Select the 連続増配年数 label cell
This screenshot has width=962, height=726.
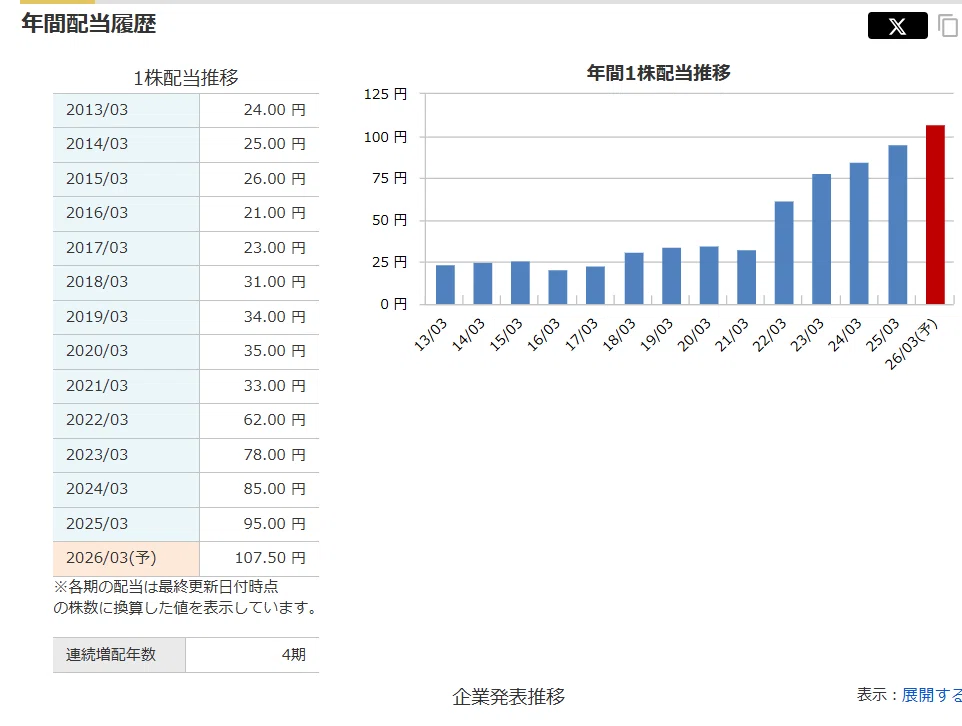coord(119,655)
